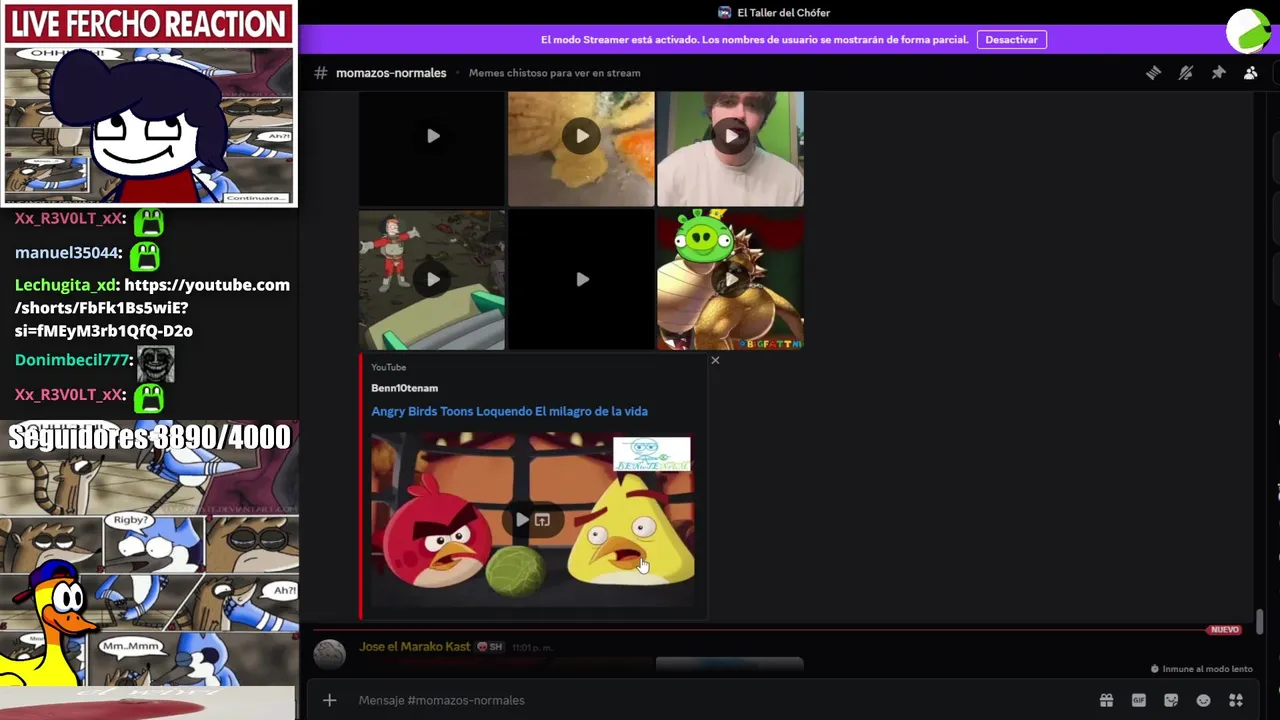Play the top-left black video thumbnail
Viewport: 1280px width, 720px height.
click(433, 136)
